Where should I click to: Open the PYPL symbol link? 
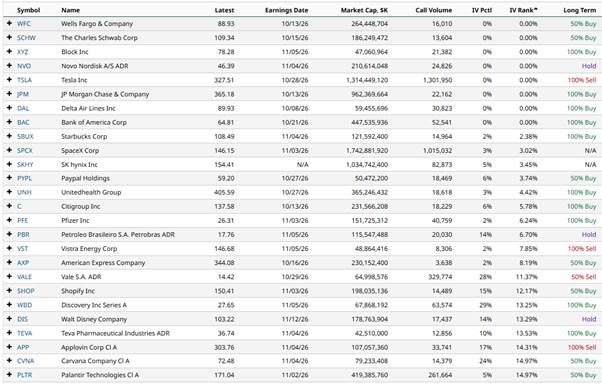point(25,178)
